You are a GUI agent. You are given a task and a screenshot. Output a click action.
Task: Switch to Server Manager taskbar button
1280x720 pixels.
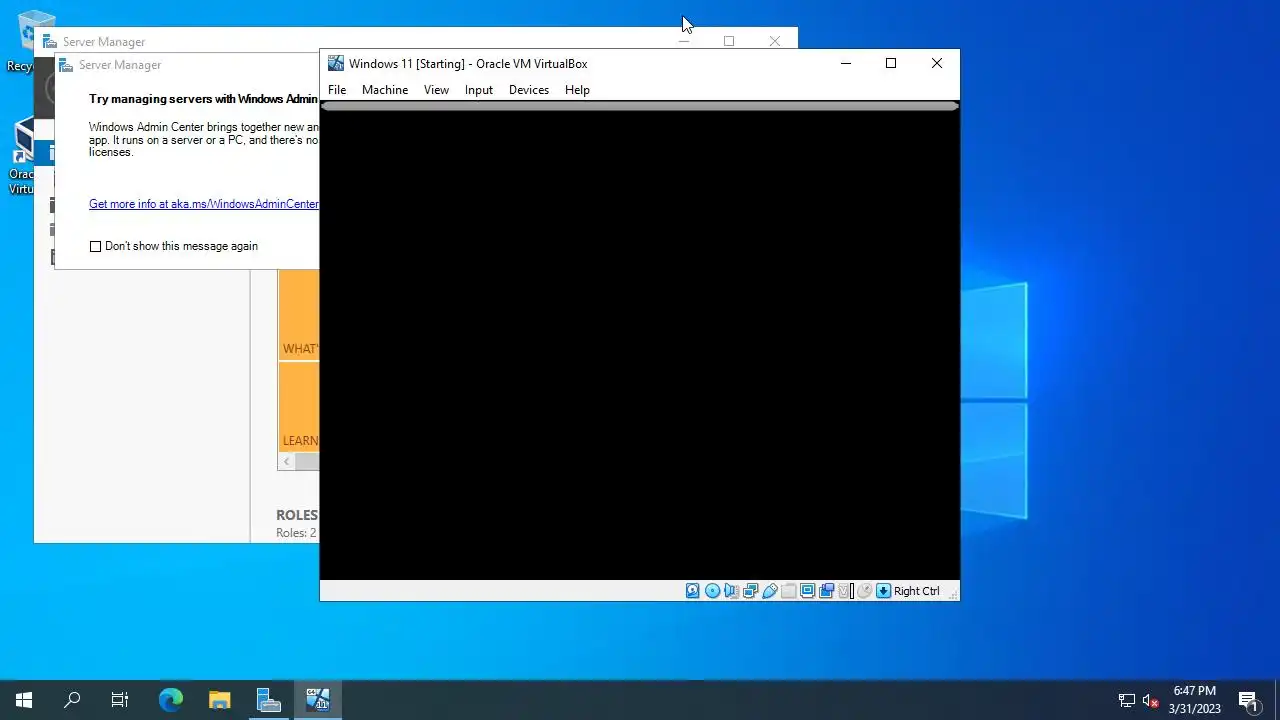[269, 700]
